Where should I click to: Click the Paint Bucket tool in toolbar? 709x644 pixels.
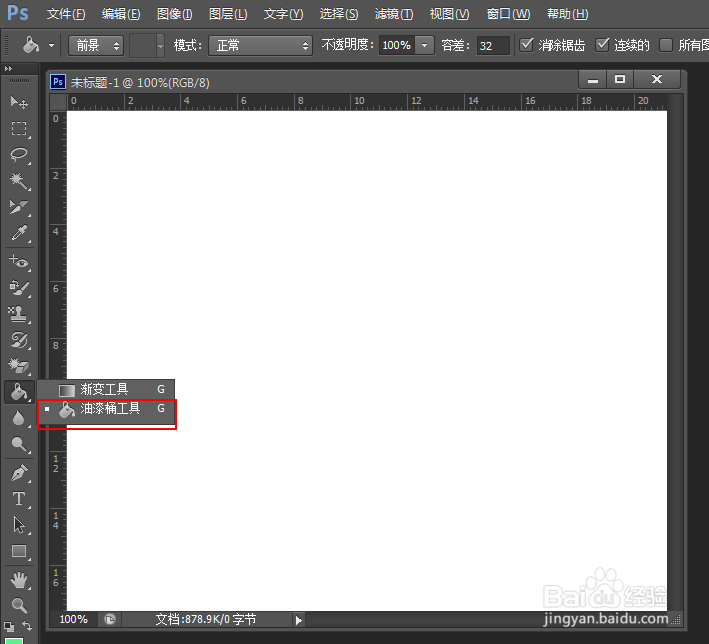[x=19, y=392]
